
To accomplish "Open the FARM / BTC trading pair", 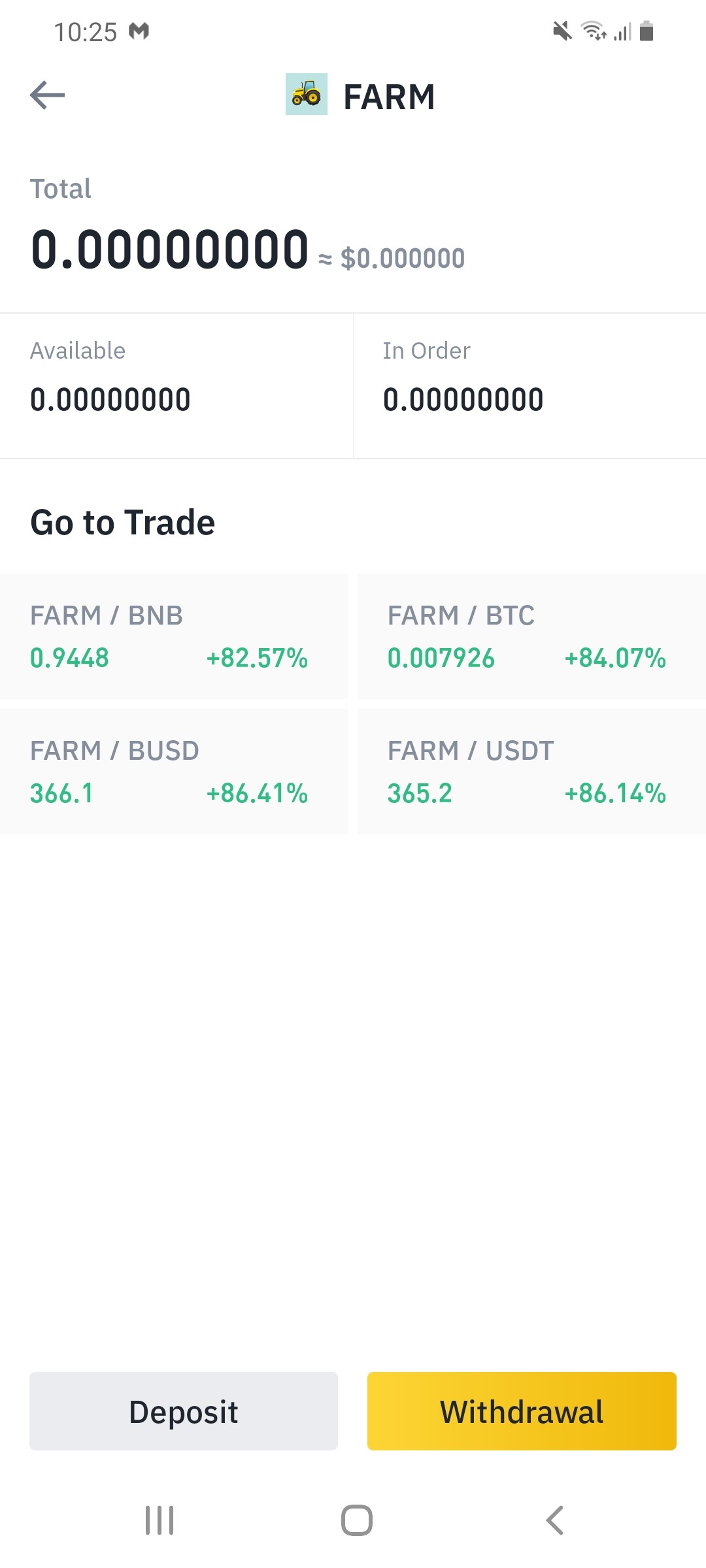I will point(532,636).
